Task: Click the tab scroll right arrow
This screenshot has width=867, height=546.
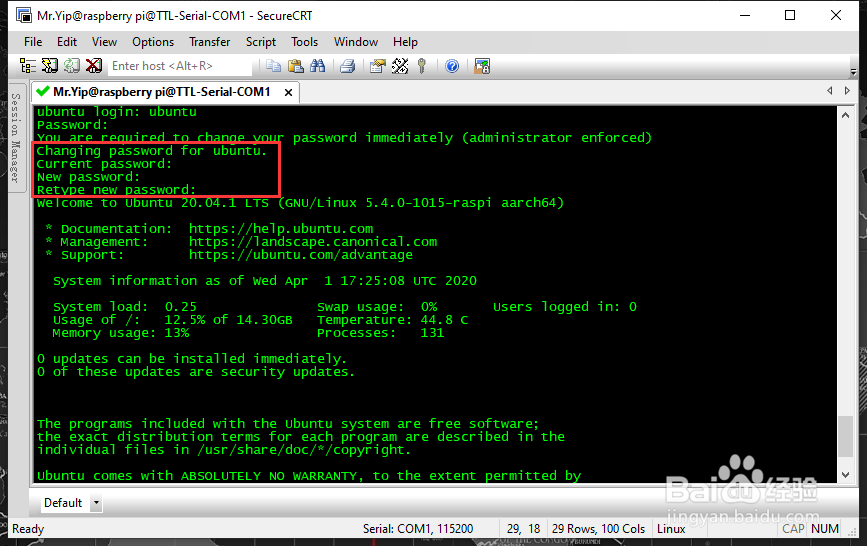Action: tap(847, 91)
